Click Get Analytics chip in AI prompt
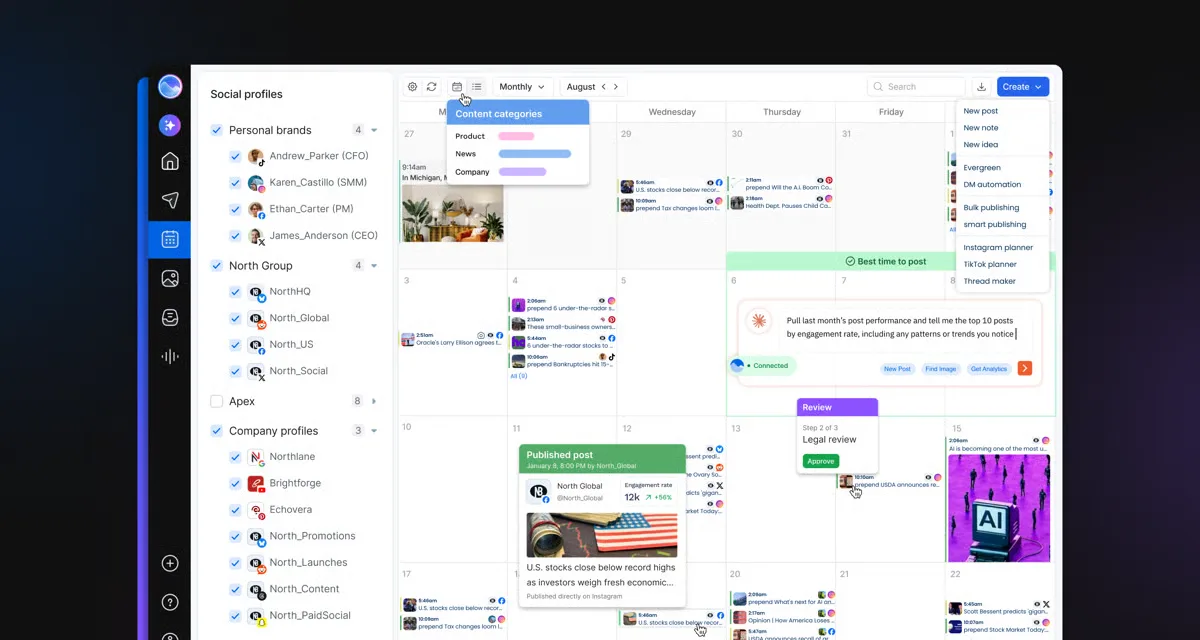 tap(989, 369)
